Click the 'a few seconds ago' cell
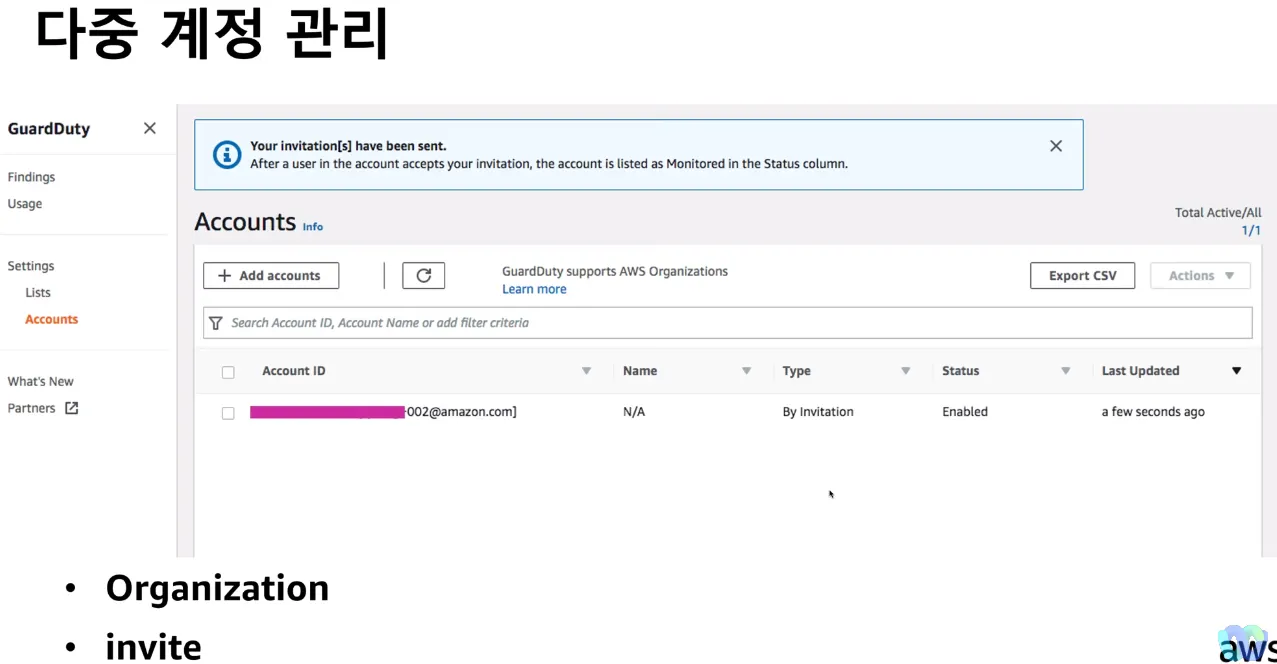Screen dimensions: 1277x664 coord(1153,412)
